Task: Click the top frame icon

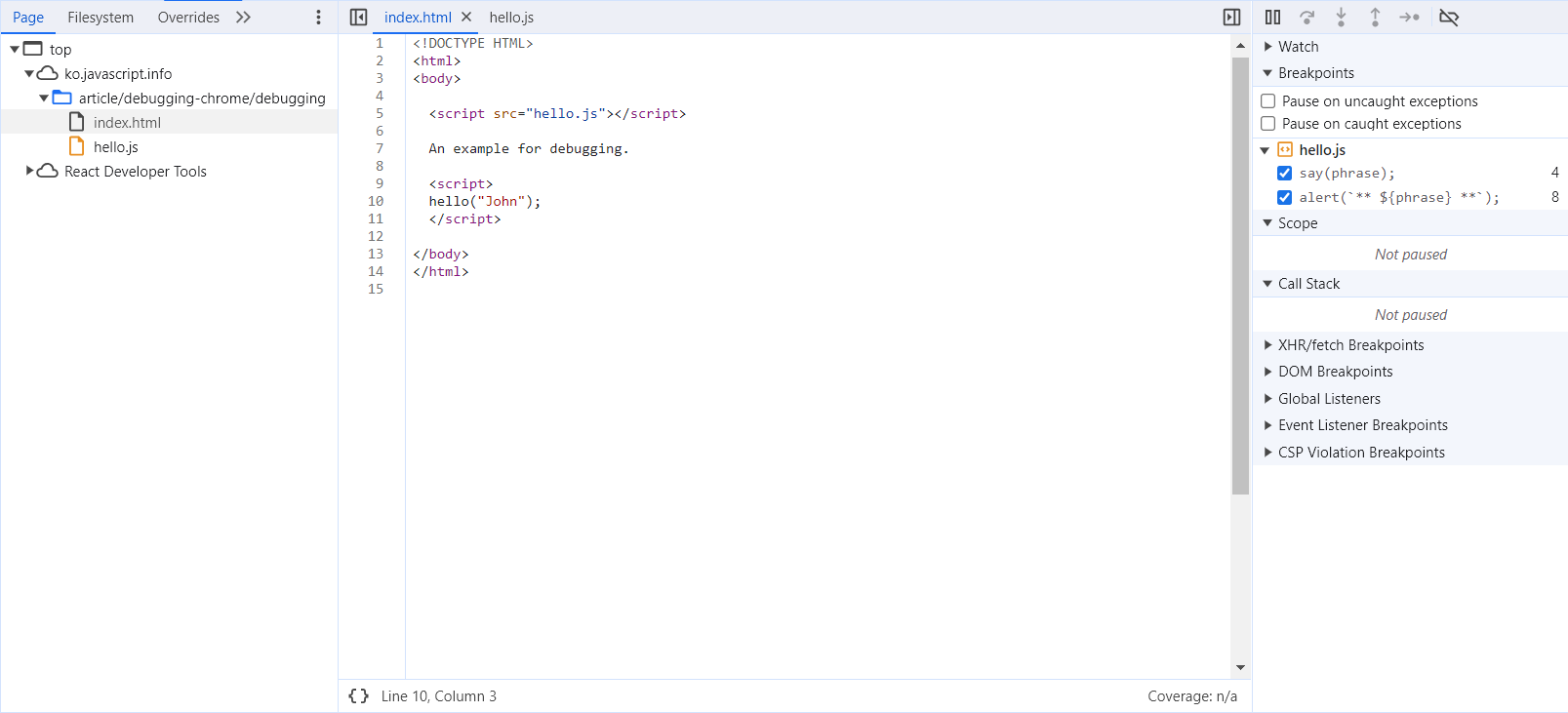Action: (x=33, y=49)
